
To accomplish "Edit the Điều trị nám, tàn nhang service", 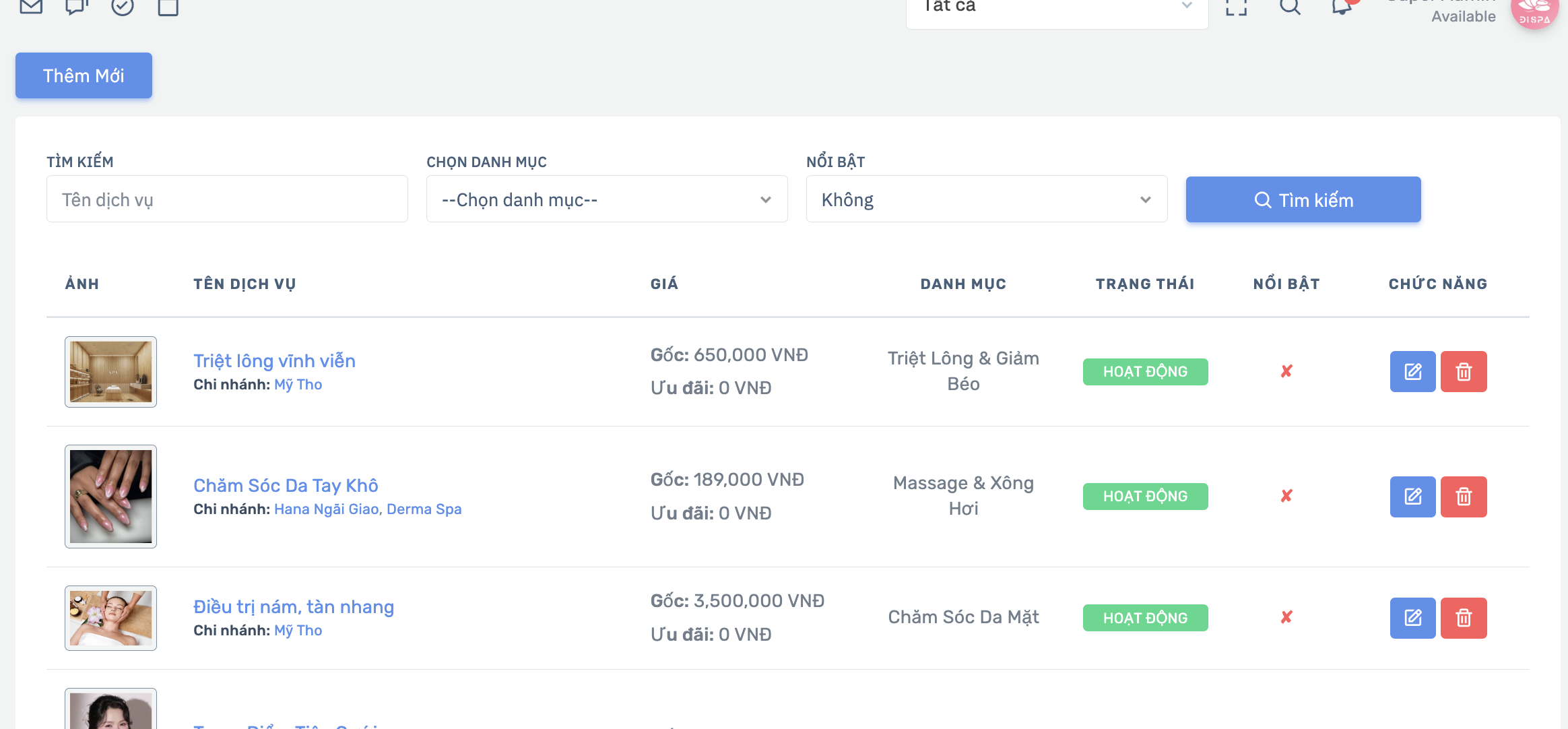I will (1412, 618).
